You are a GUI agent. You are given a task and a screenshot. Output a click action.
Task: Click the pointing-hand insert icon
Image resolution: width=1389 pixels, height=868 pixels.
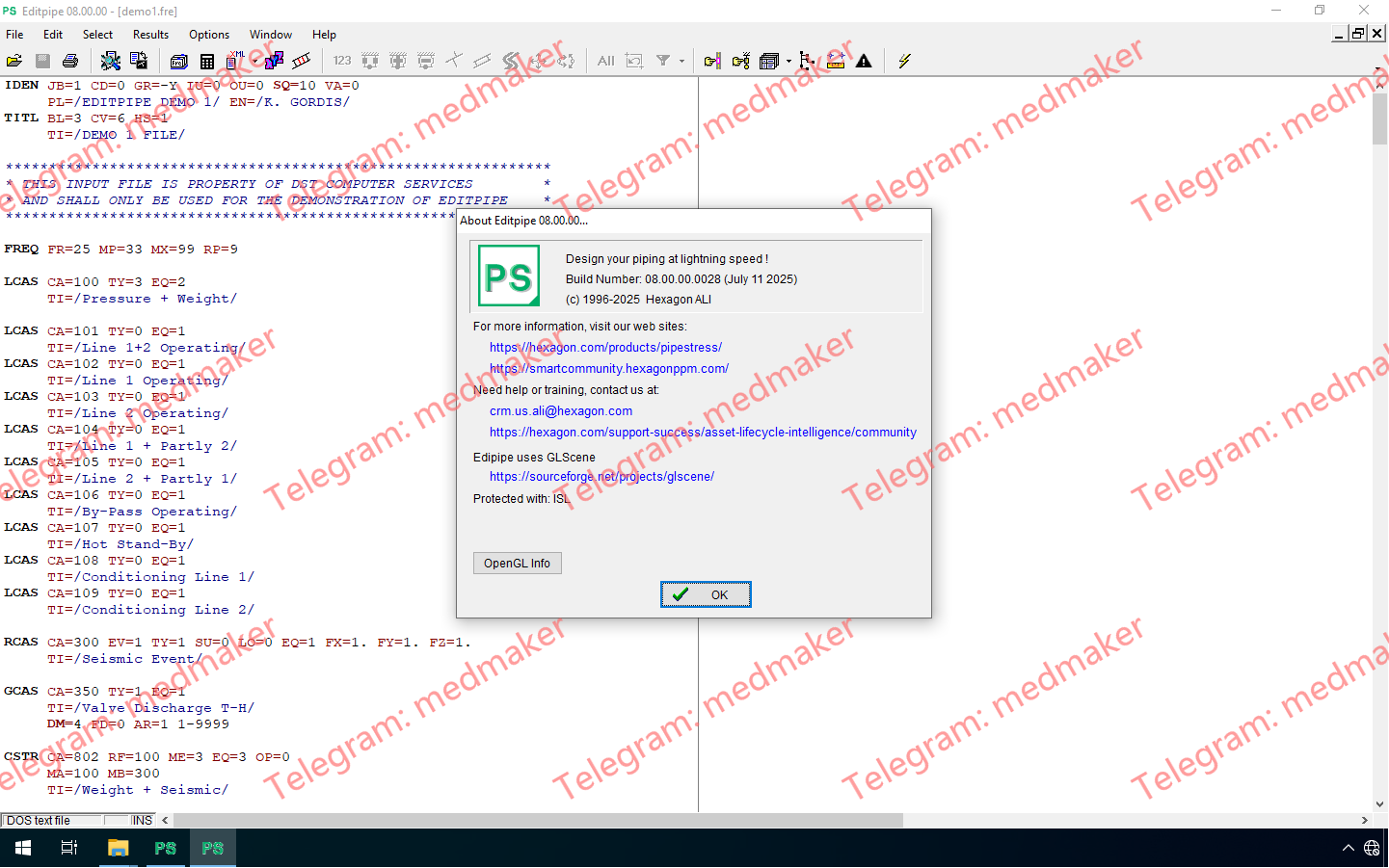tap(713, 60)
